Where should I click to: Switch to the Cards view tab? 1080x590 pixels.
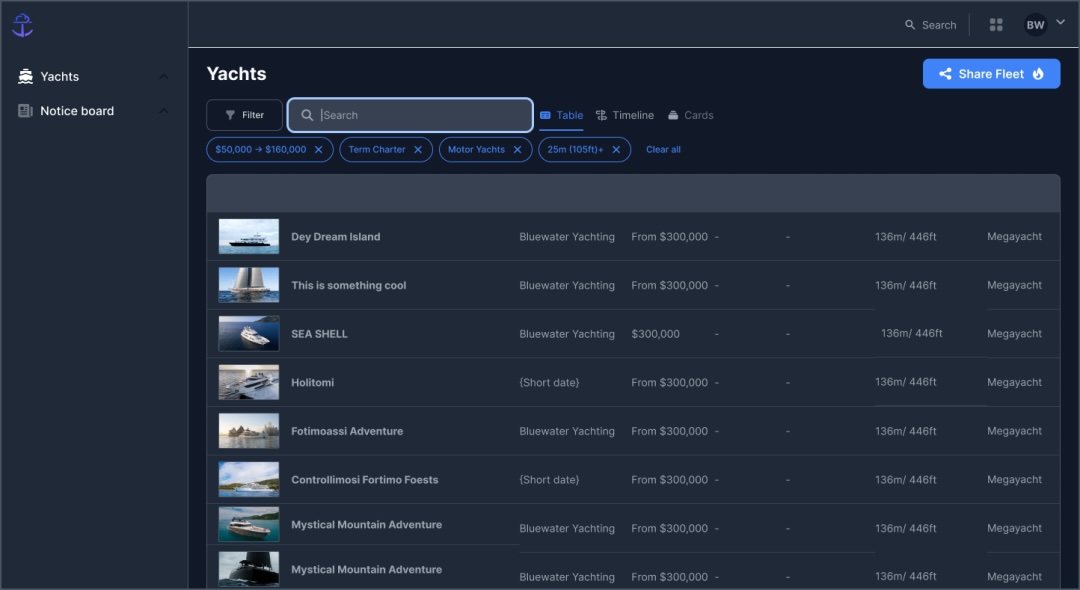point(691,115)
